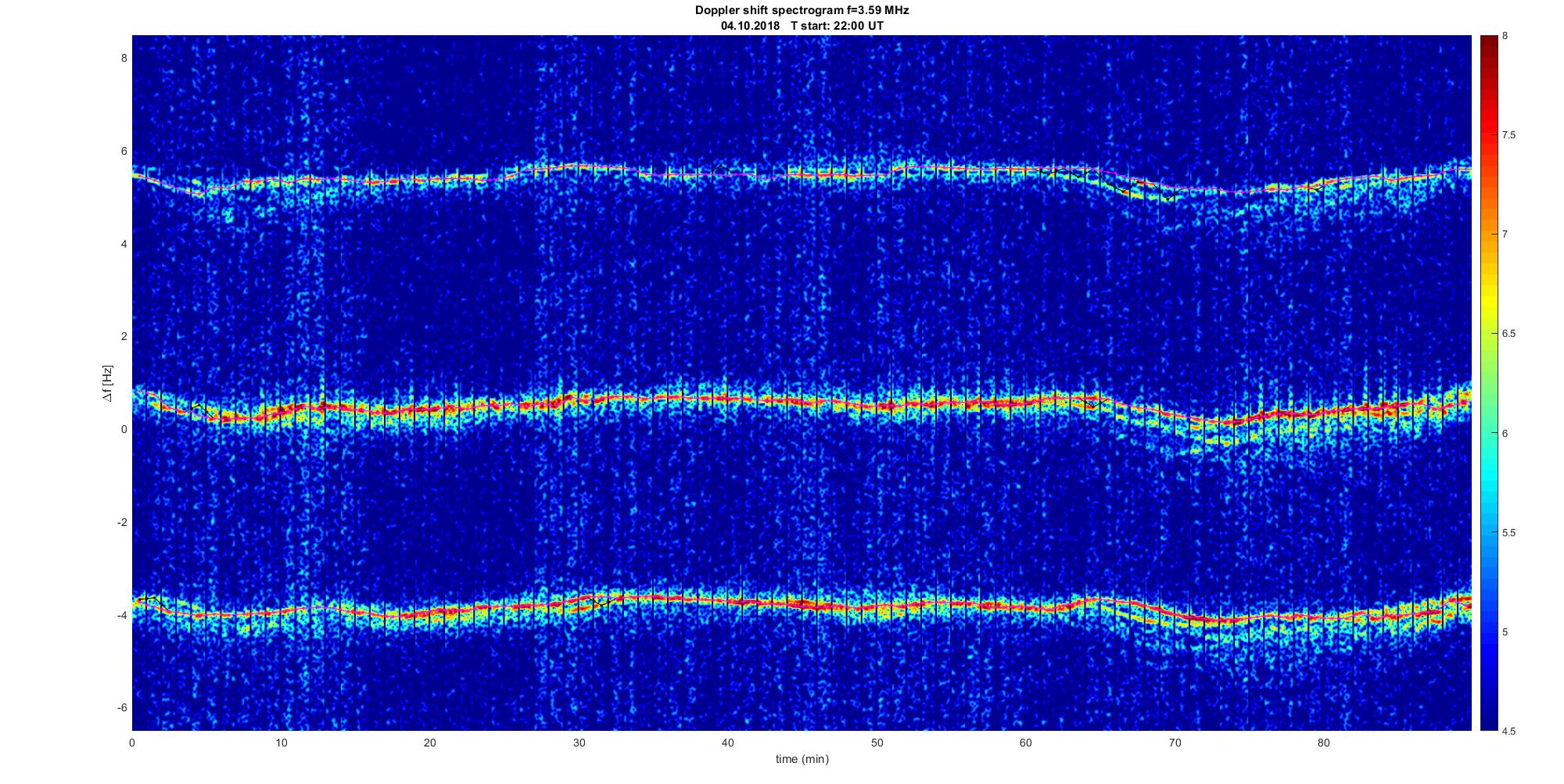Click the x-axis label 'time (min)'
Image resolution: width=1564 pixels, height=784 pixels.
pyautogui.click(x=802, y=759)
